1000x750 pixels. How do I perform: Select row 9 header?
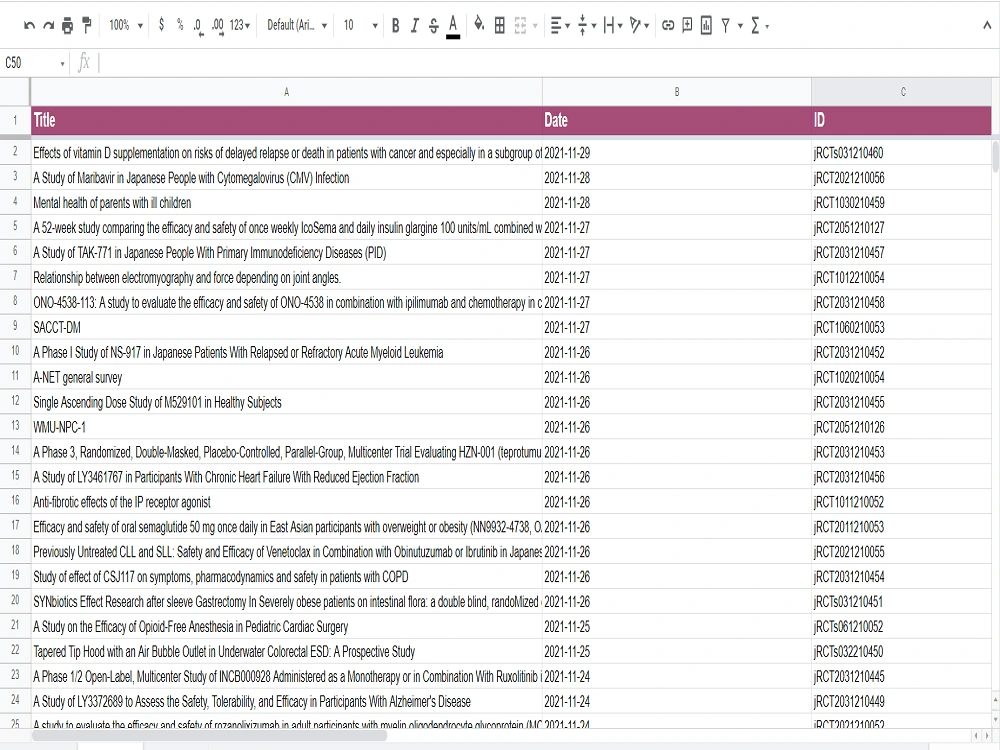(15, 327)
